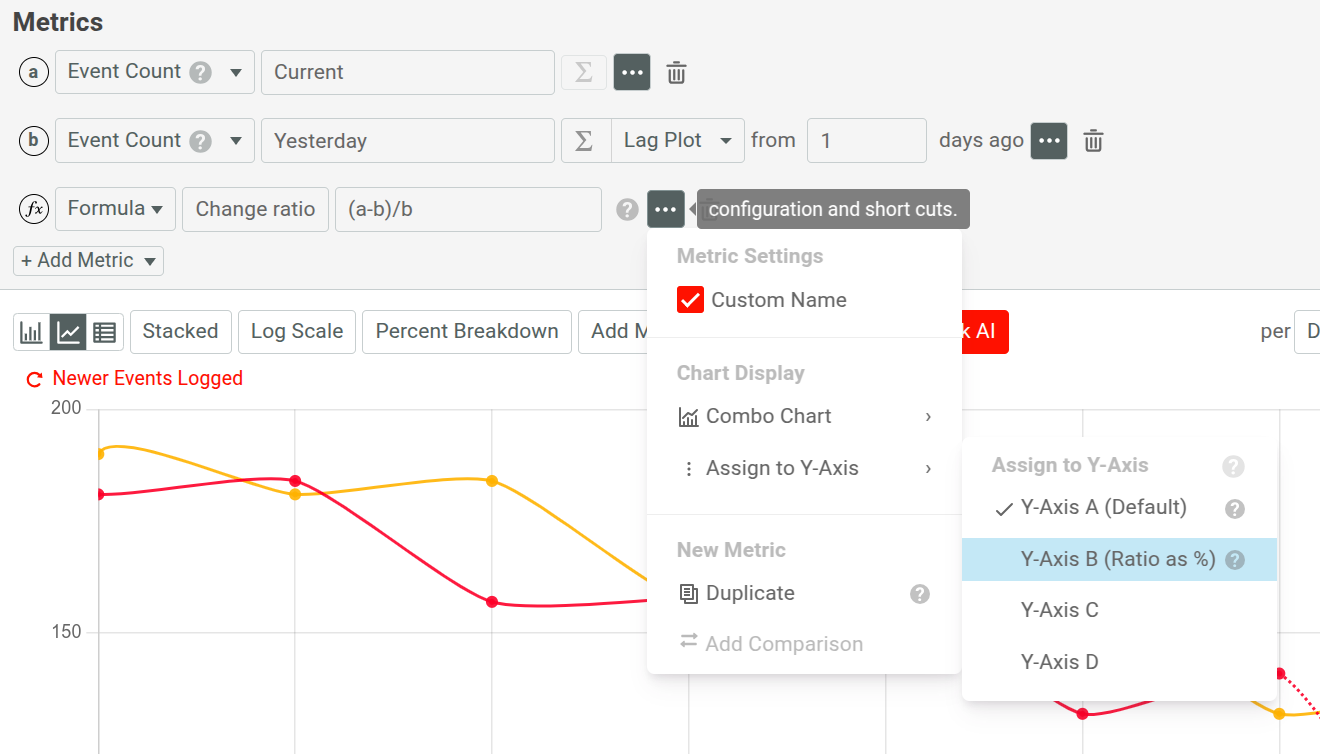Open the Event Count dropdown for metric a
The height and width of the screenshot is (754, 1320).
click(154, 71)
